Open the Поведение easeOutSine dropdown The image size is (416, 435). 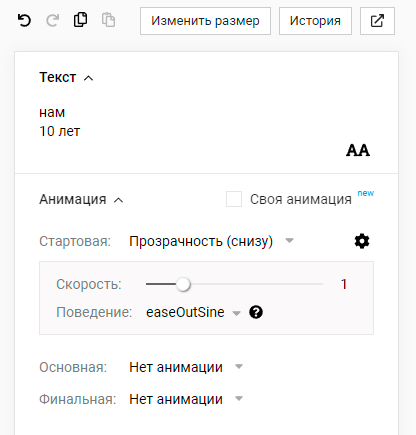pyautogui.click(x=193, y=312)
